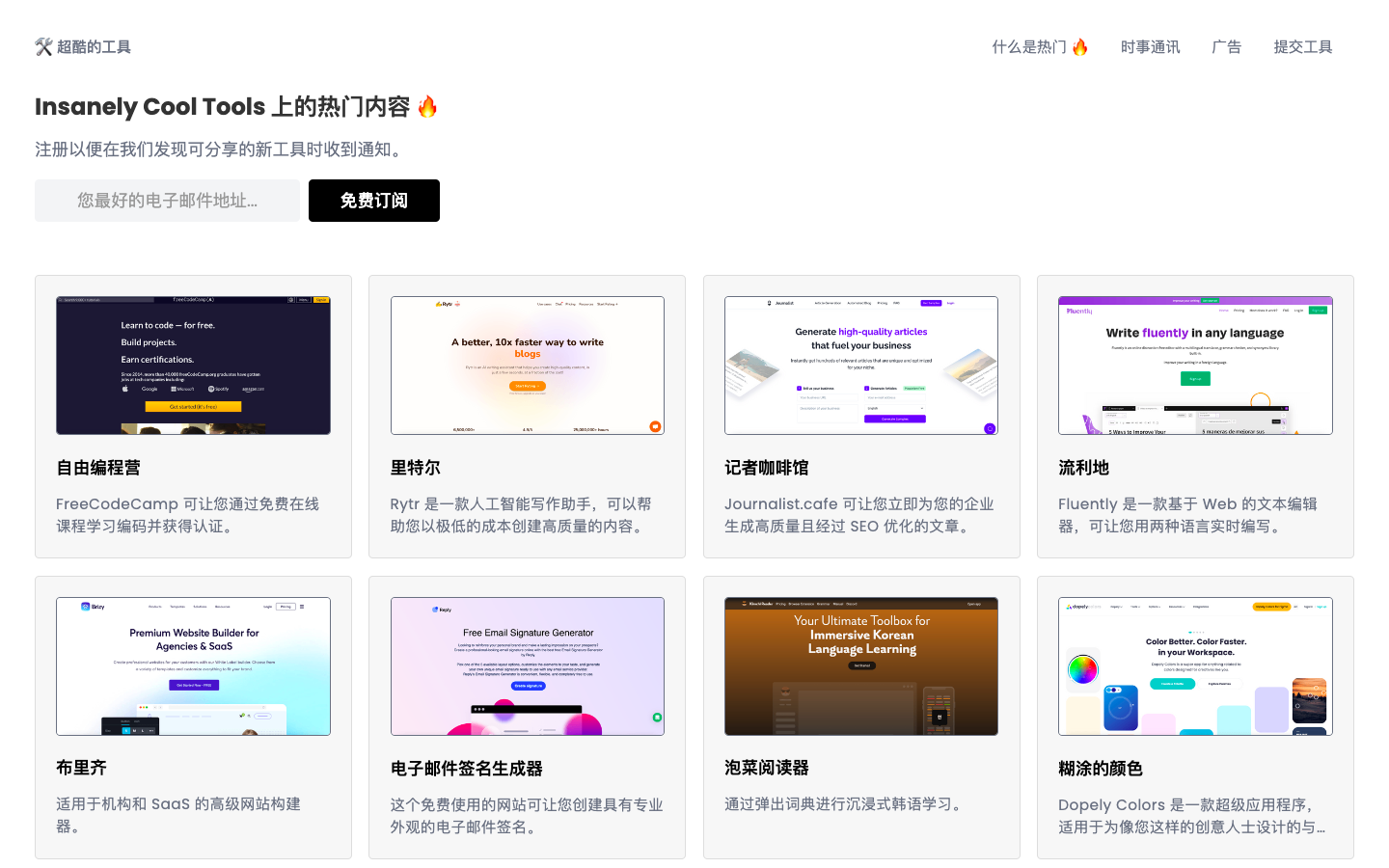The image size is (1389, 868).
Task: Click the email address input field
Action: click(166, 201)
